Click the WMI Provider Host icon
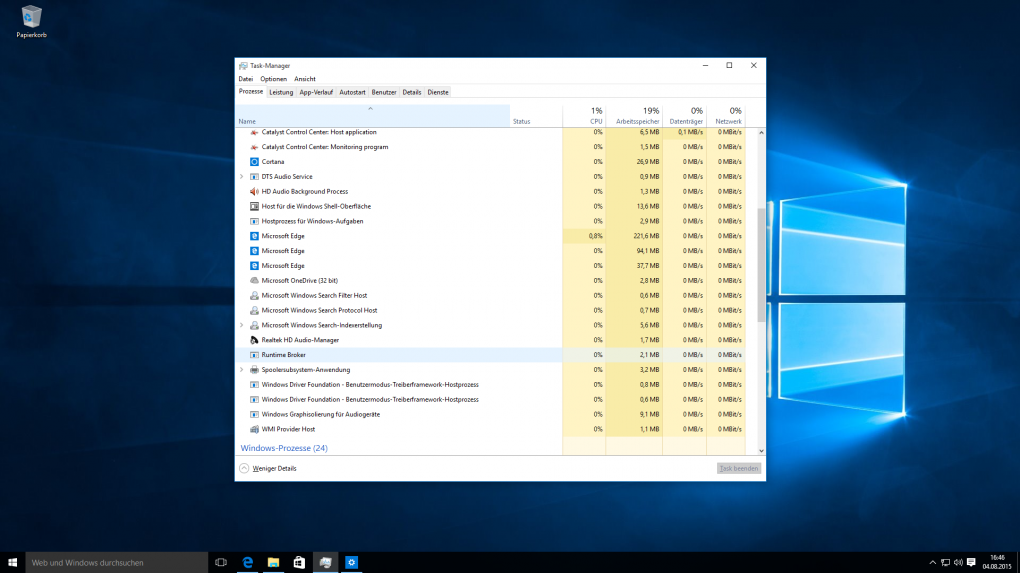Image resolution: width=1020 pixels, height=573 pixels. click(x=254, y=429)
